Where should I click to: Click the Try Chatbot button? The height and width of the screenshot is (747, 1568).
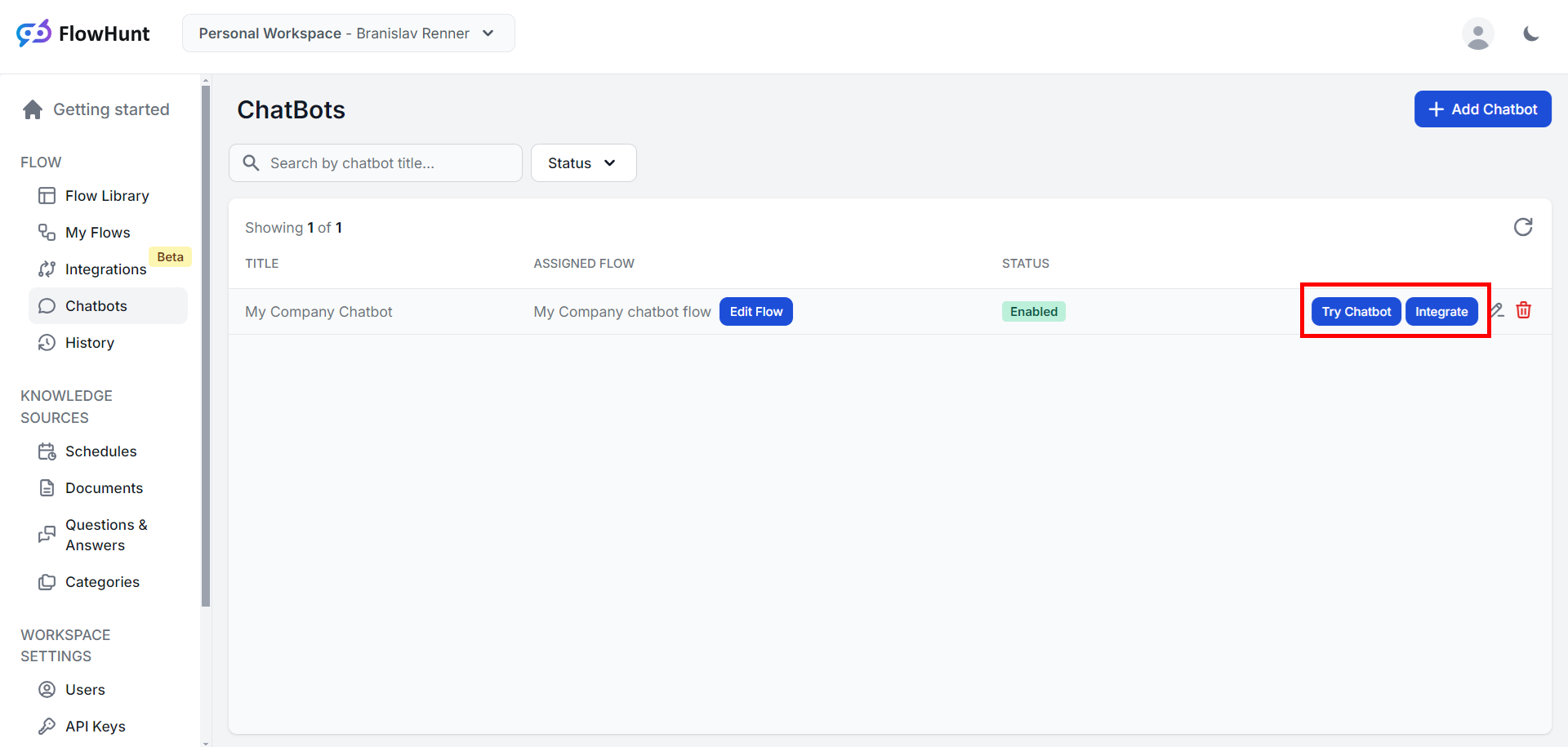coord(1356,312)
